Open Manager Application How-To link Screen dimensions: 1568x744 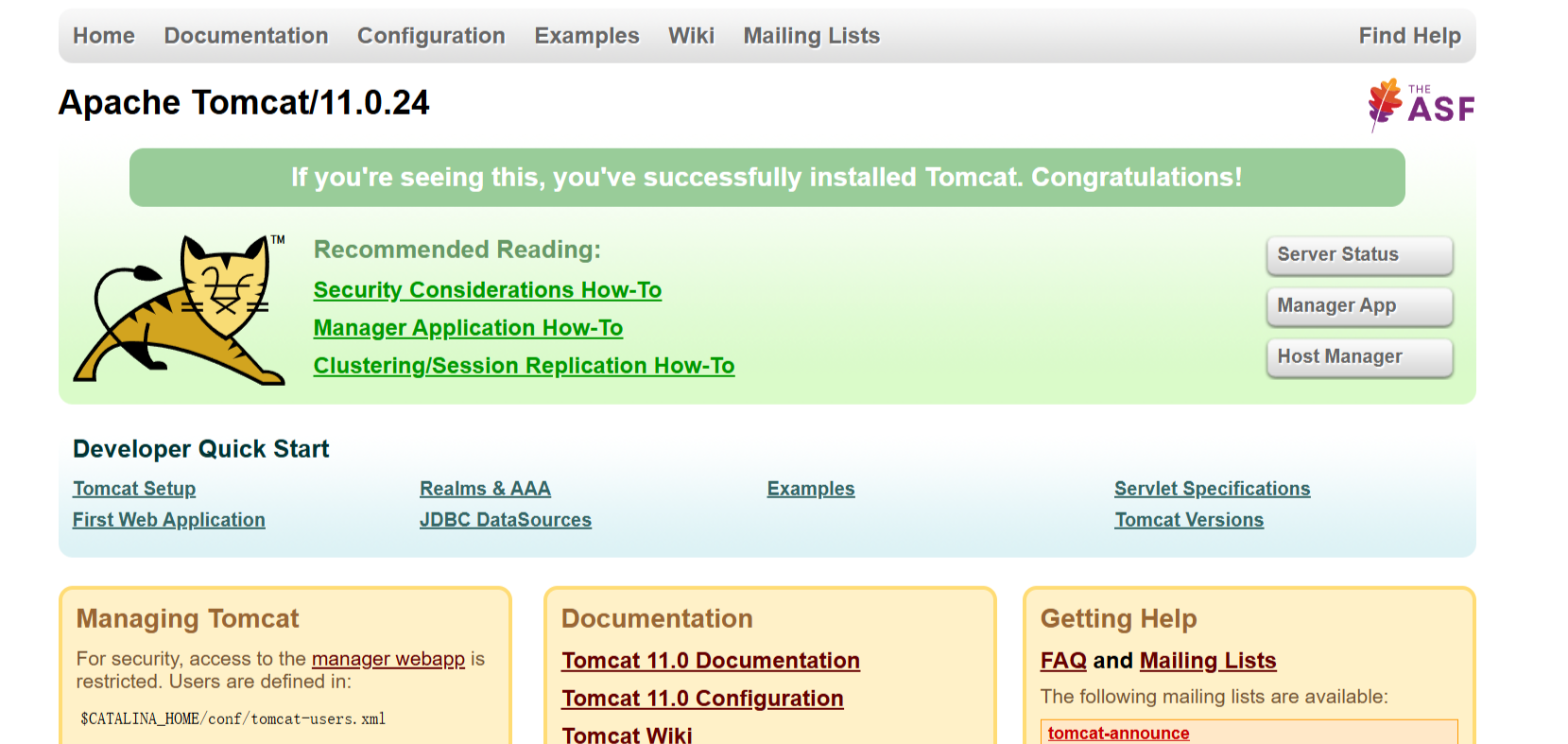[x=468, y=328]
